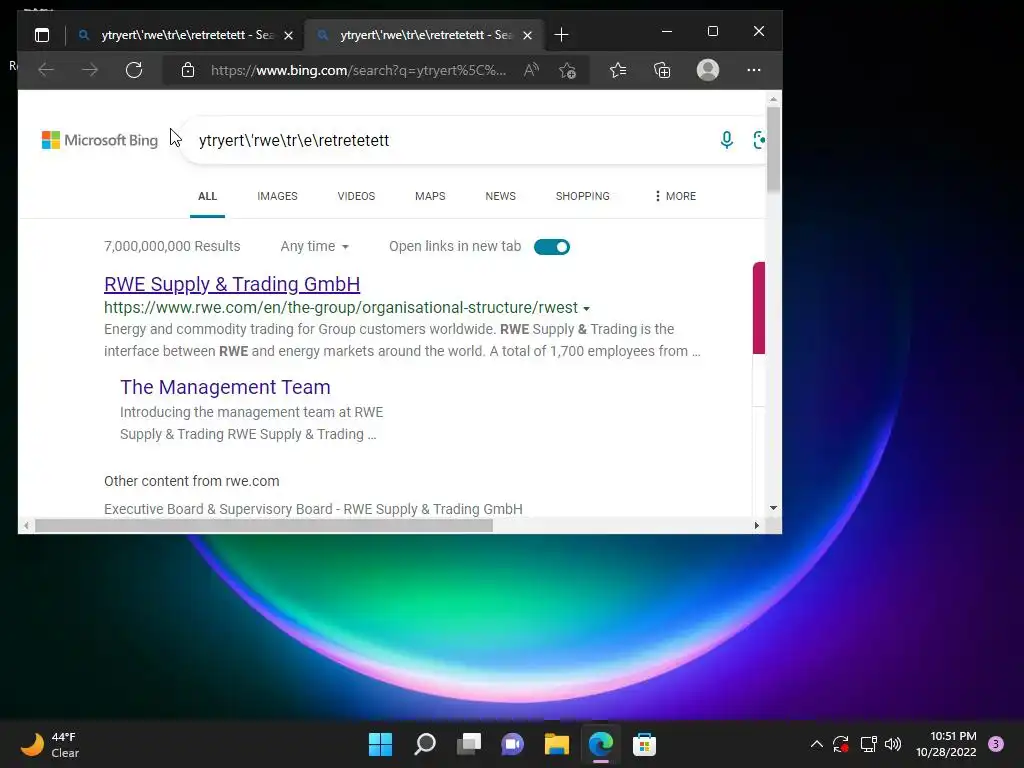Click the browser forward arrow
1024x768 pixels.
coord(90,70)
